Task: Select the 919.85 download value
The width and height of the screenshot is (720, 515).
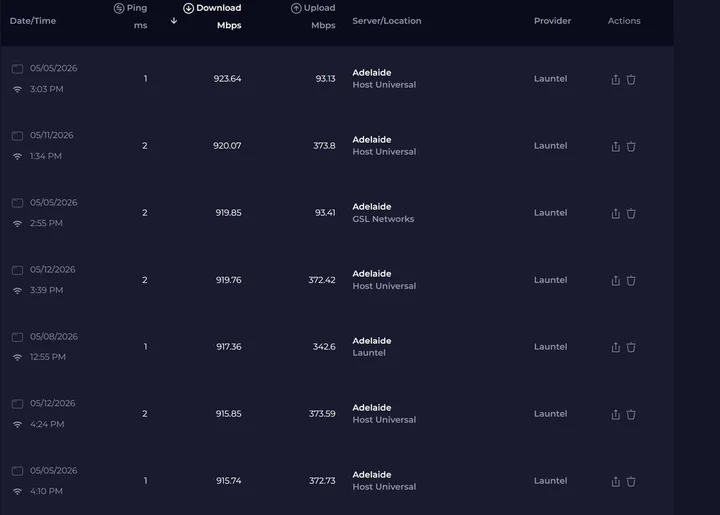Action: click(228, 213)
